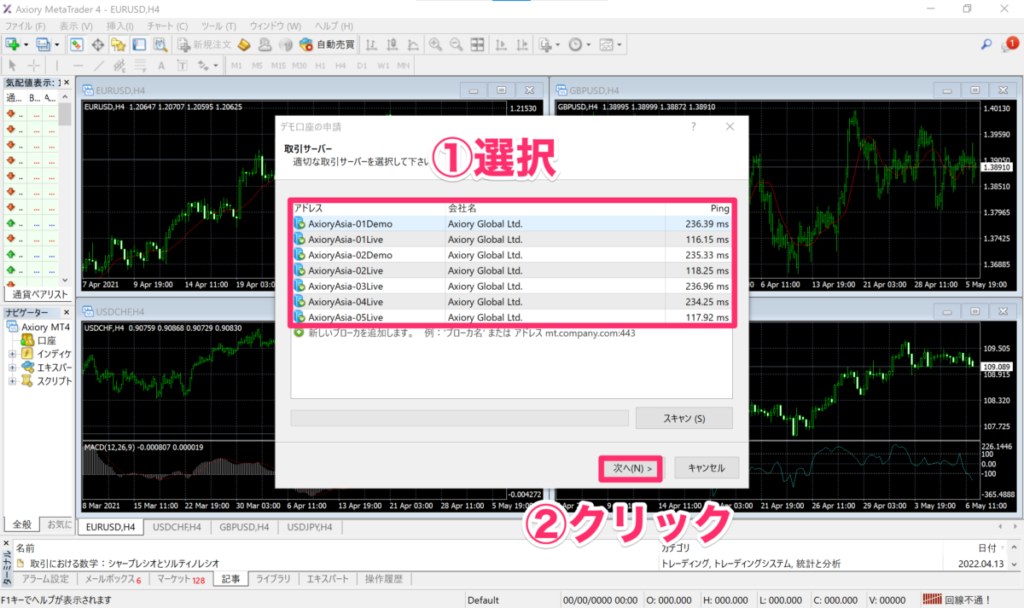
Task: Open the arrows objects dropdown
Action: [208, 65]
